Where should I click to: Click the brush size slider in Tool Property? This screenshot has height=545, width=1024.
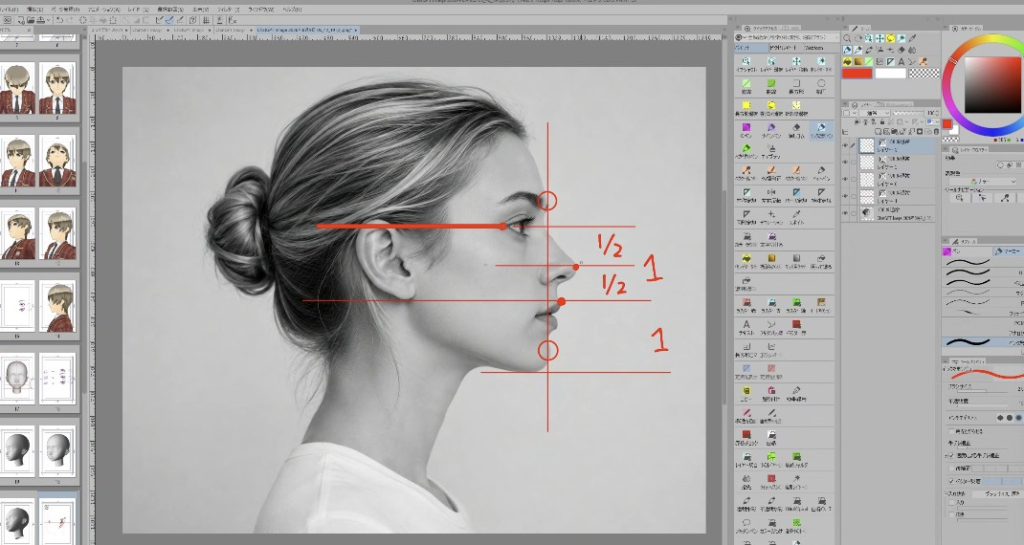click(980, 390)
